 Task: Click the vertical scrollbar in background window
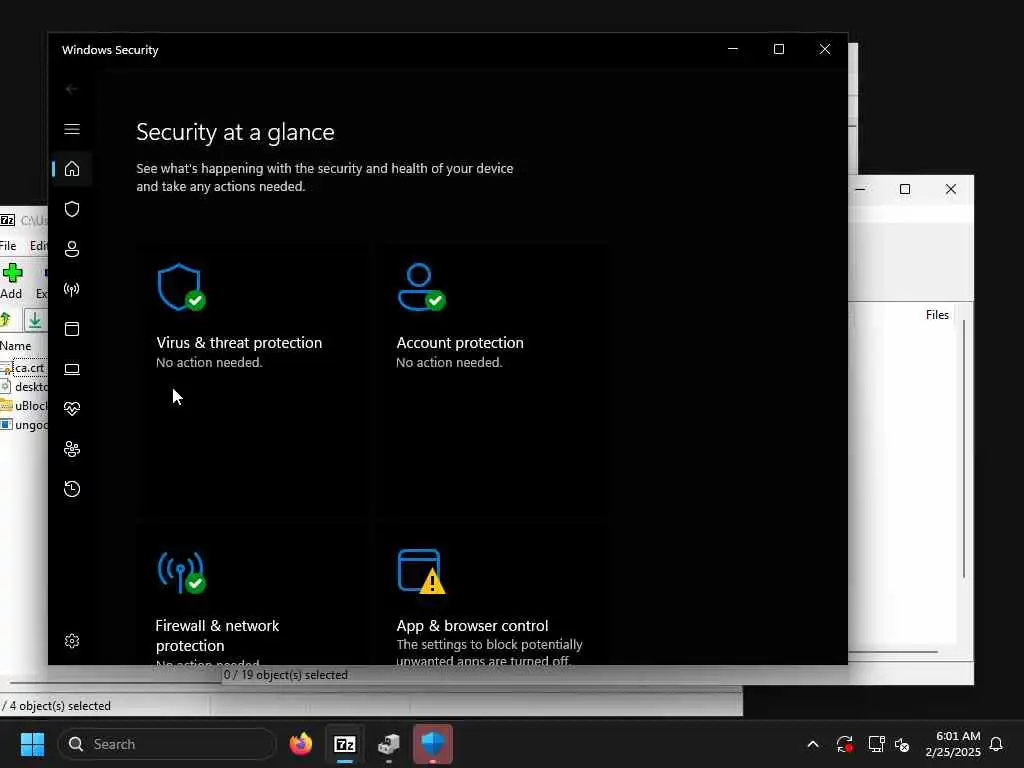click(x=964, y=448)
